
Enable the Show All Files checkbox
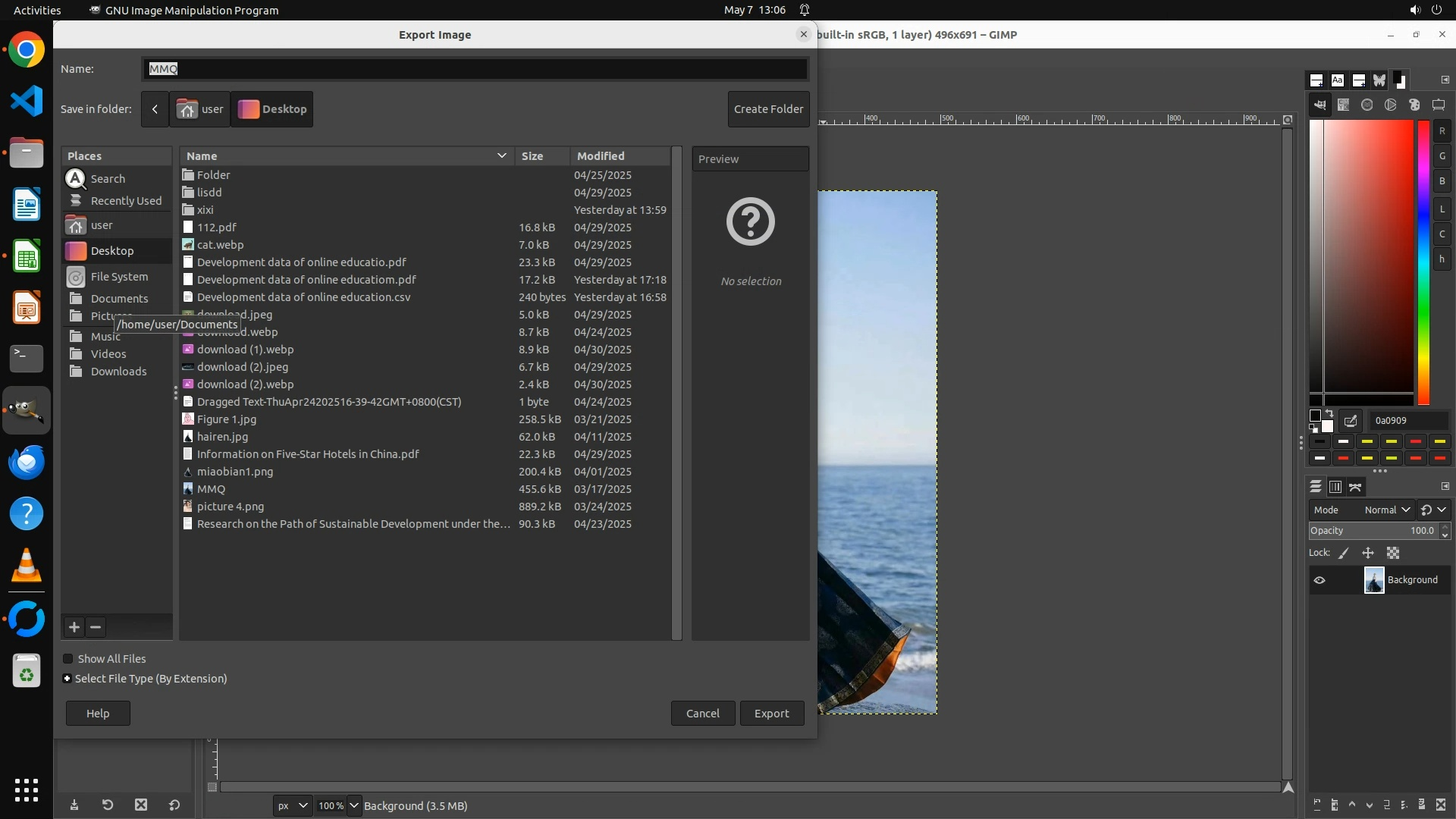(68, 659)
